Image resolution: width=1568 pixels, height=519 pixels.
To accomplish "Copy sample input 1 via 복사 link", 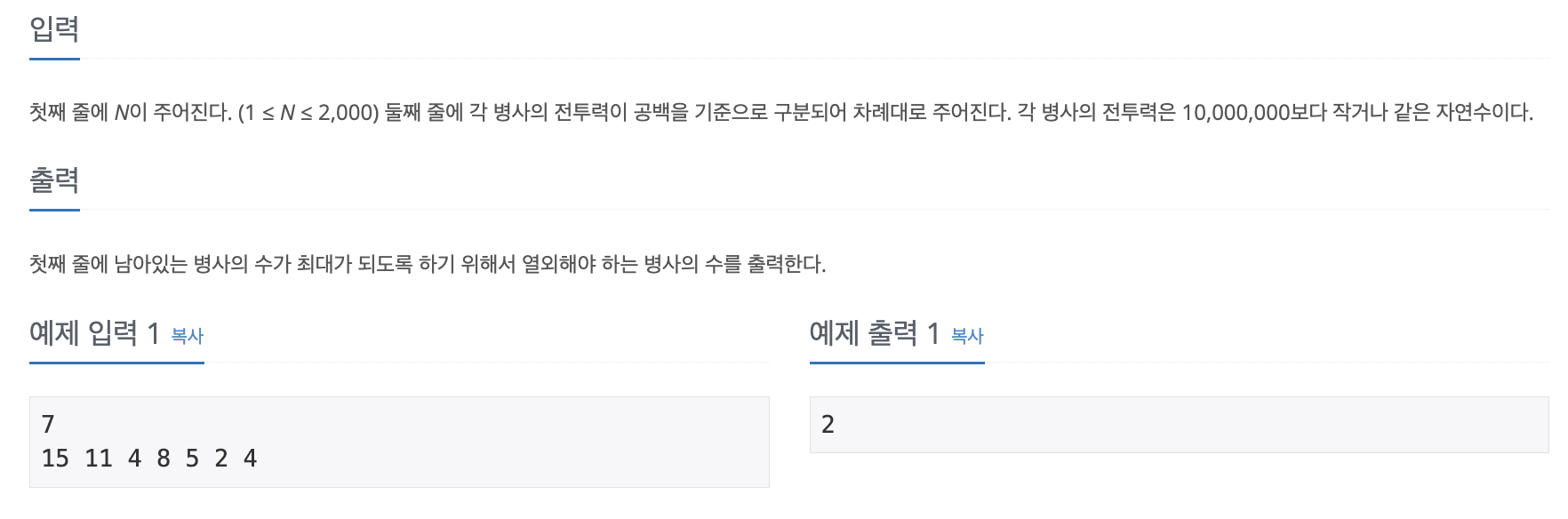I will point(188,336).
